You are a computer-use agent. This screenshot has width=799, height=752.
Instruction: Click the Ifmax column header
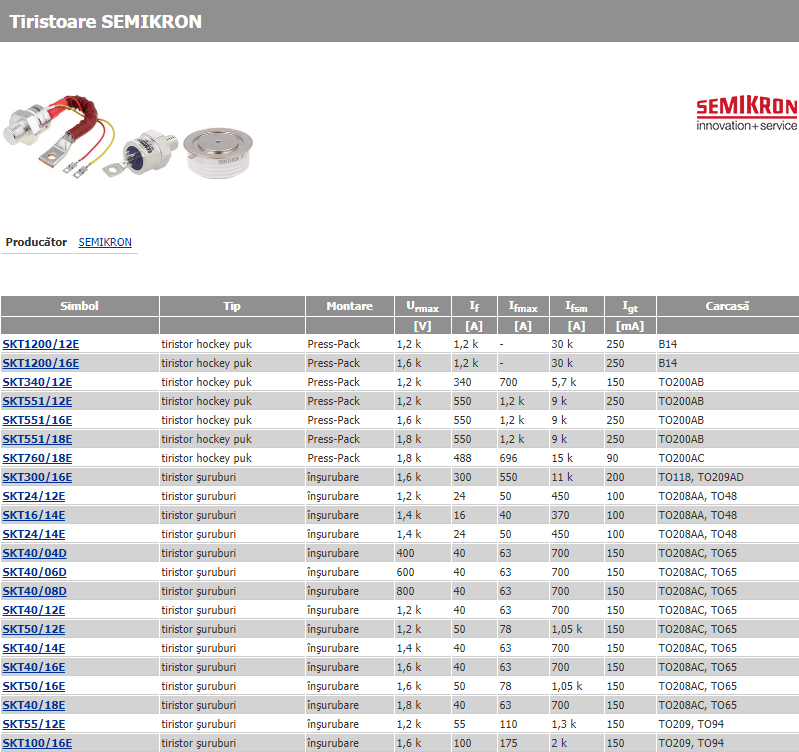point(523,306)
